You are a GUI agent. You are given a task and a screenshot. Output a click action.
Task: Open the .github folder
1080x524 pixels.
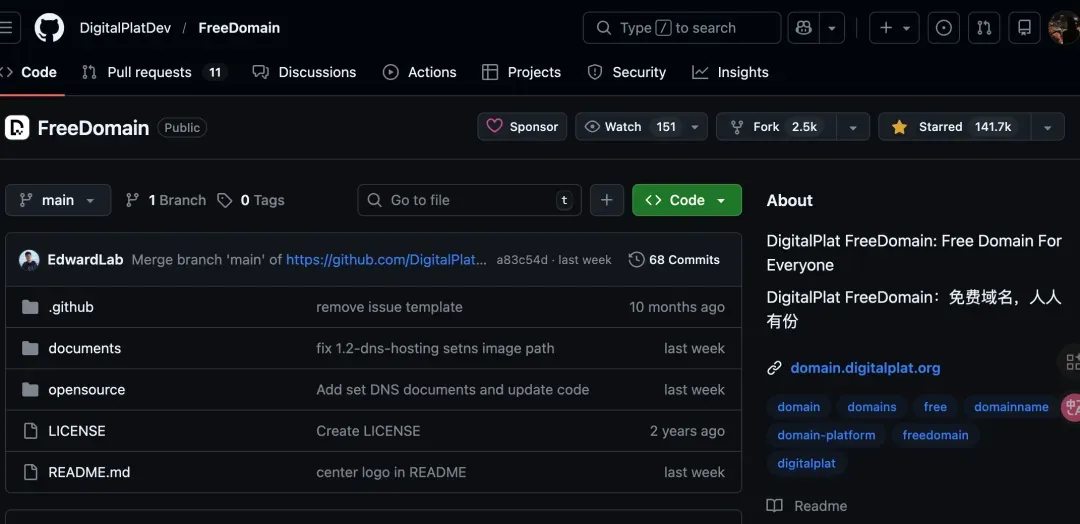pos(71,307)
